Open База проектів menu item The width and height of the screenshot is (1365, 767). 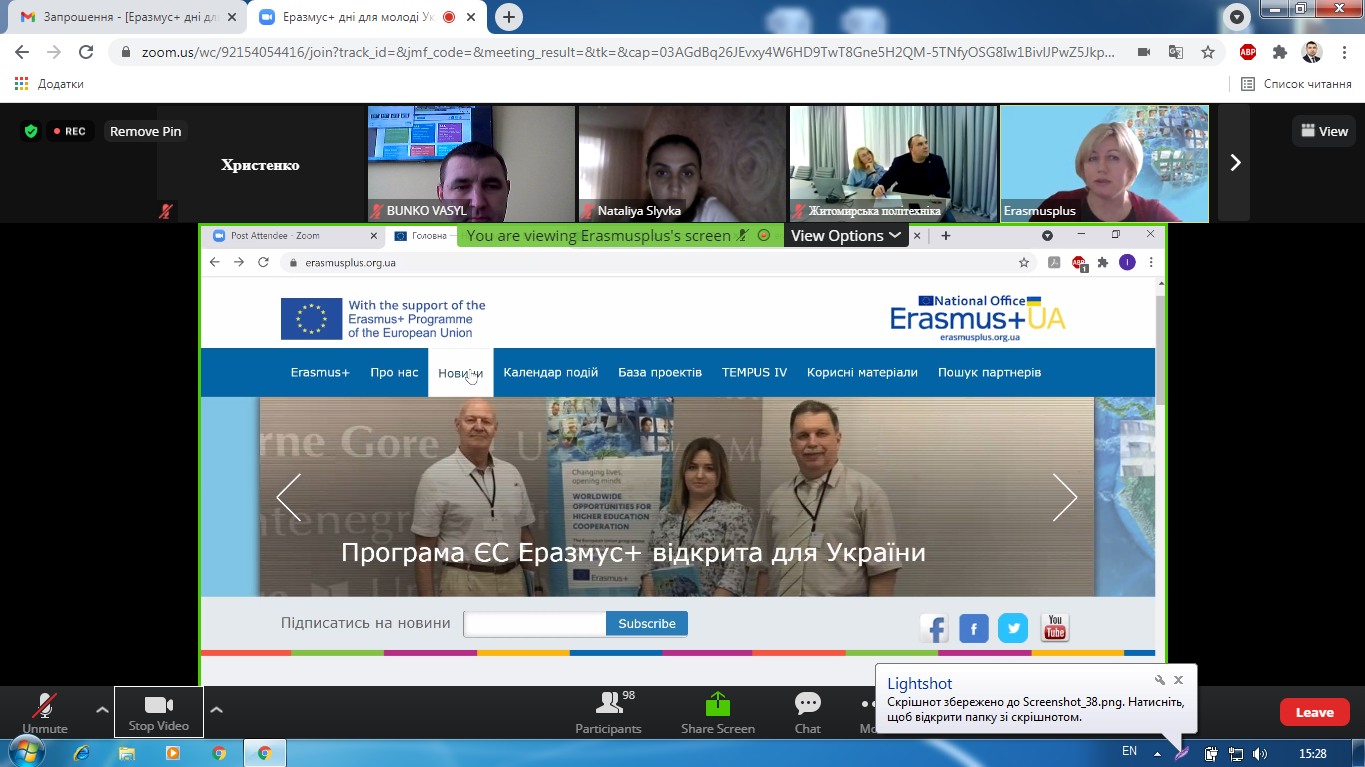point(660,372)
